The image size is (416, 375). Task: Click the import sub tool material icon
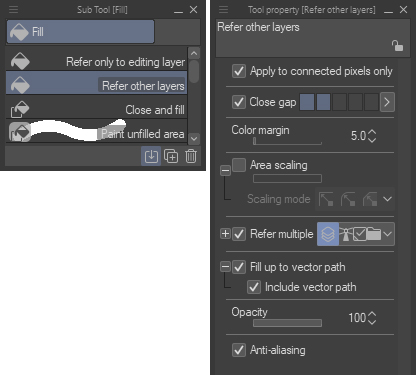pyautogui.click(x=151, y=156)
